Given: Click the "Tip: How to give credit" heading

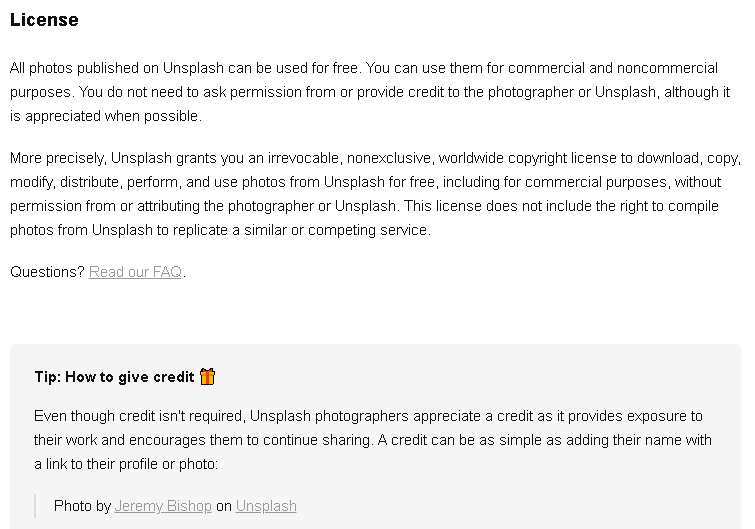Looking at the screenshot, I should 114,377.
